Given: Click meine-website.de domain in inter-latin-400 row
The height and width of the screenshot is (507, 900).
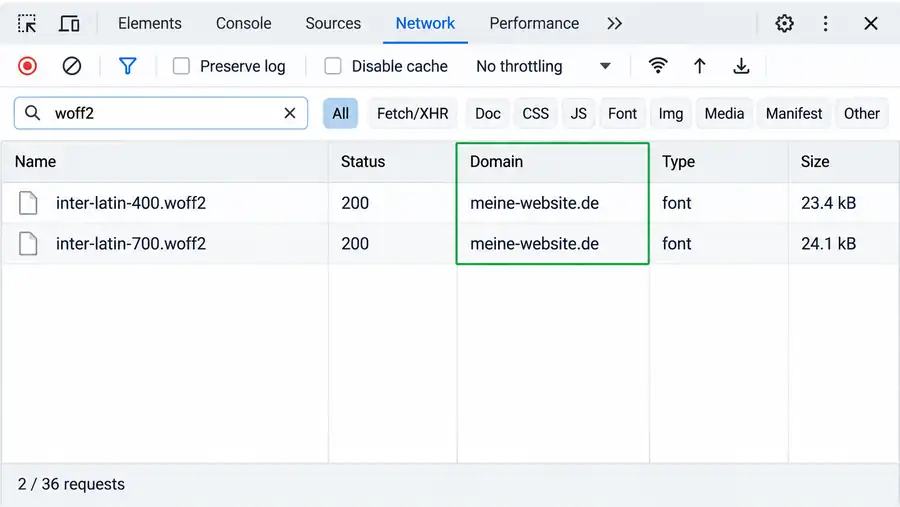Looking at the screenshot, I should pyautogui.click(x=534, y=203).
